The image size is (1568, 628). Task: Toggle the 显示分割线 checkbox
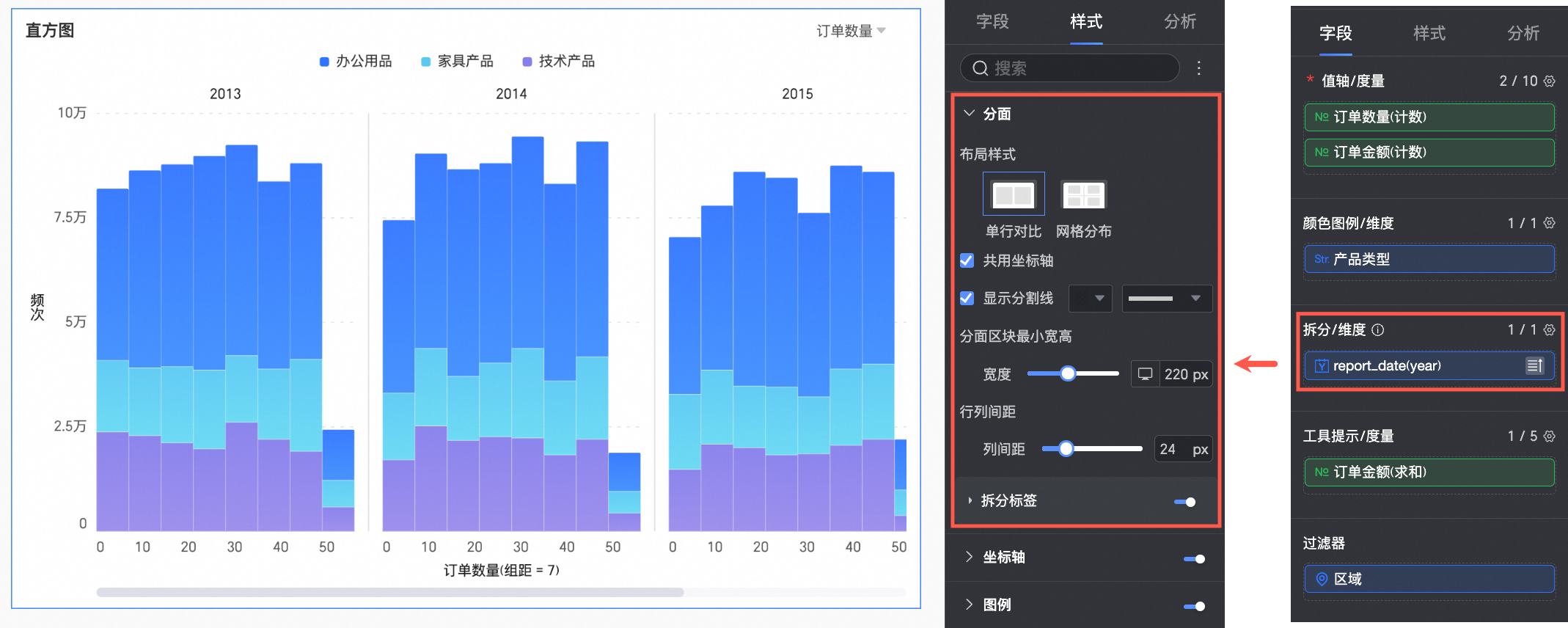[967, 298]
